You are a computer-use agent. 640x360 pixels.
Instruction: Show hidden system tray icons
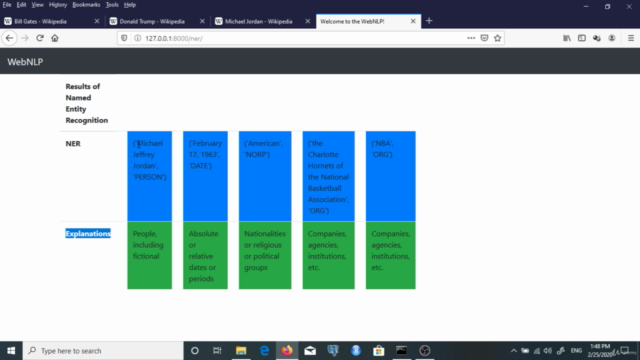513,351
